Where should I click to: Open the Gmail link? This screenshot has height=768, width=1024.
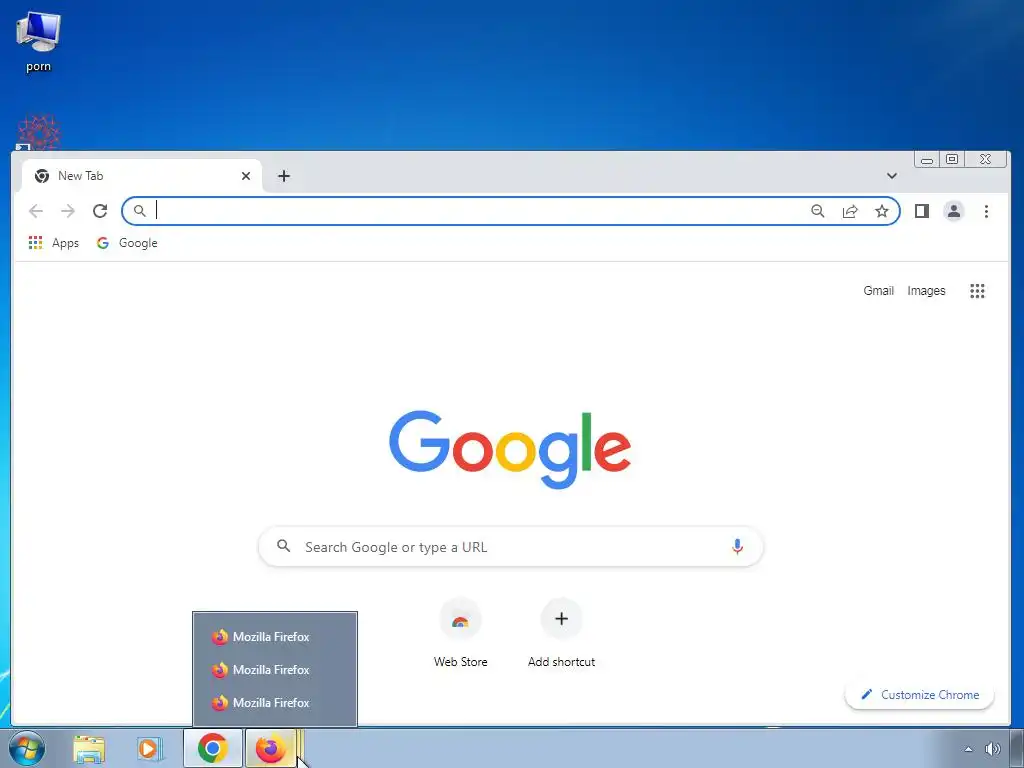878,291
